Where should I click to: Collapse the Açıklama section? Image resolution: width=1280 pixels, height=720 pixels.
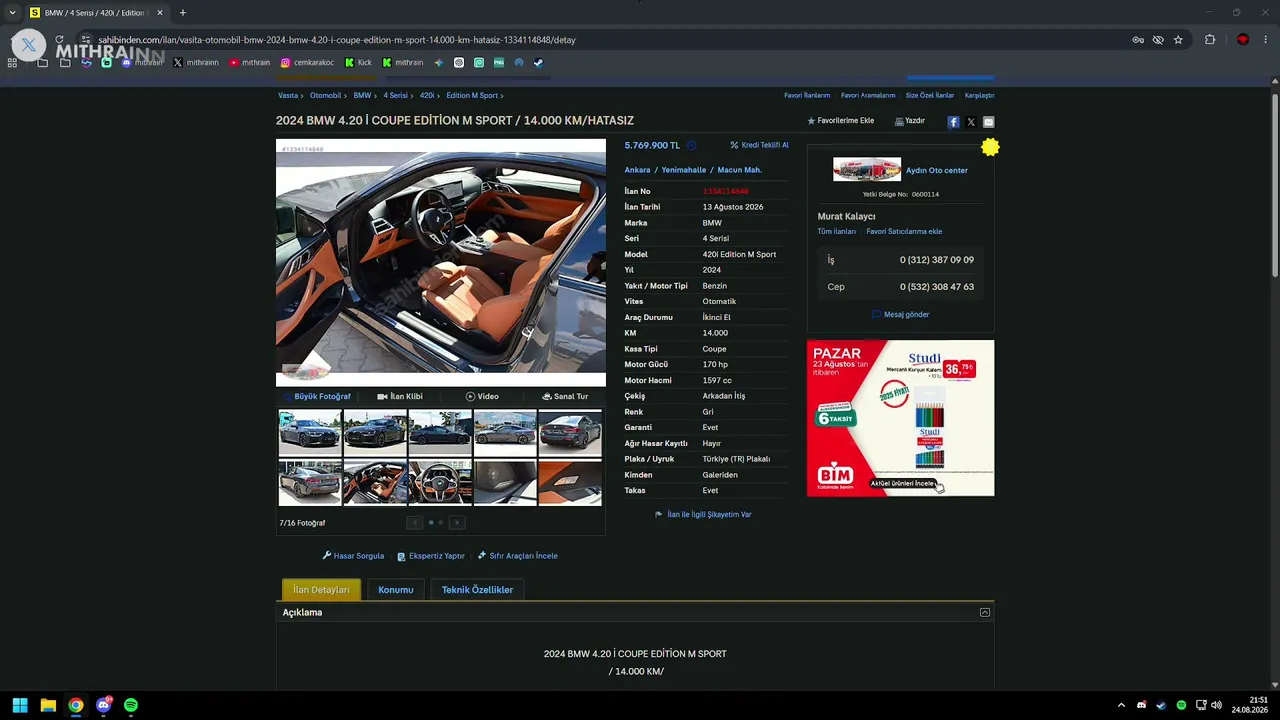click(x=985, y=612)
